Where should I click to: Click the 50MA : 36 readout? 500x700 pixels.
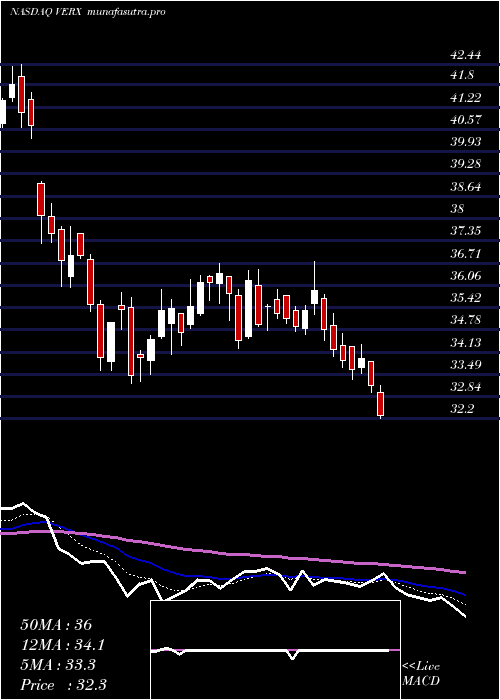tap(56, 625)
